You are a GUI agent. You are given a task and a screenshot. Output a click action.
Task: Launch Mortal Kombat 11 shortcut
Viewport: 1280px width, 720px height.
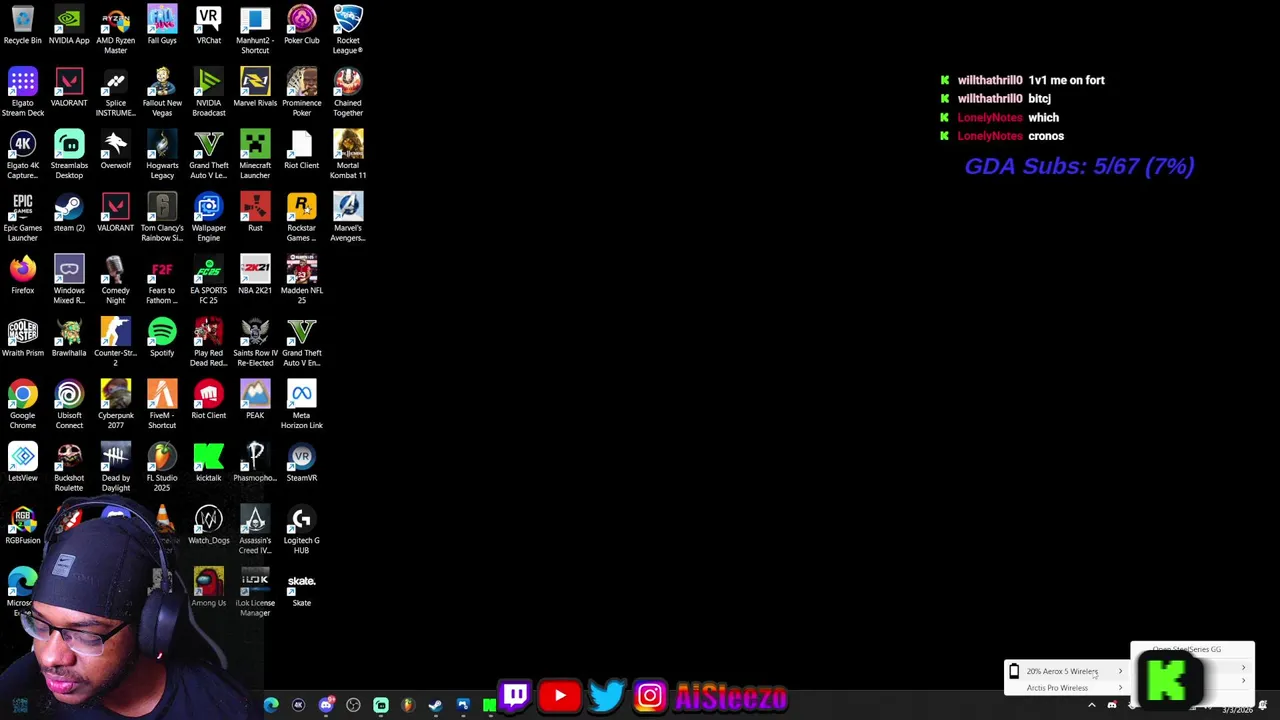pyautogui.click(x=348, y=155)
